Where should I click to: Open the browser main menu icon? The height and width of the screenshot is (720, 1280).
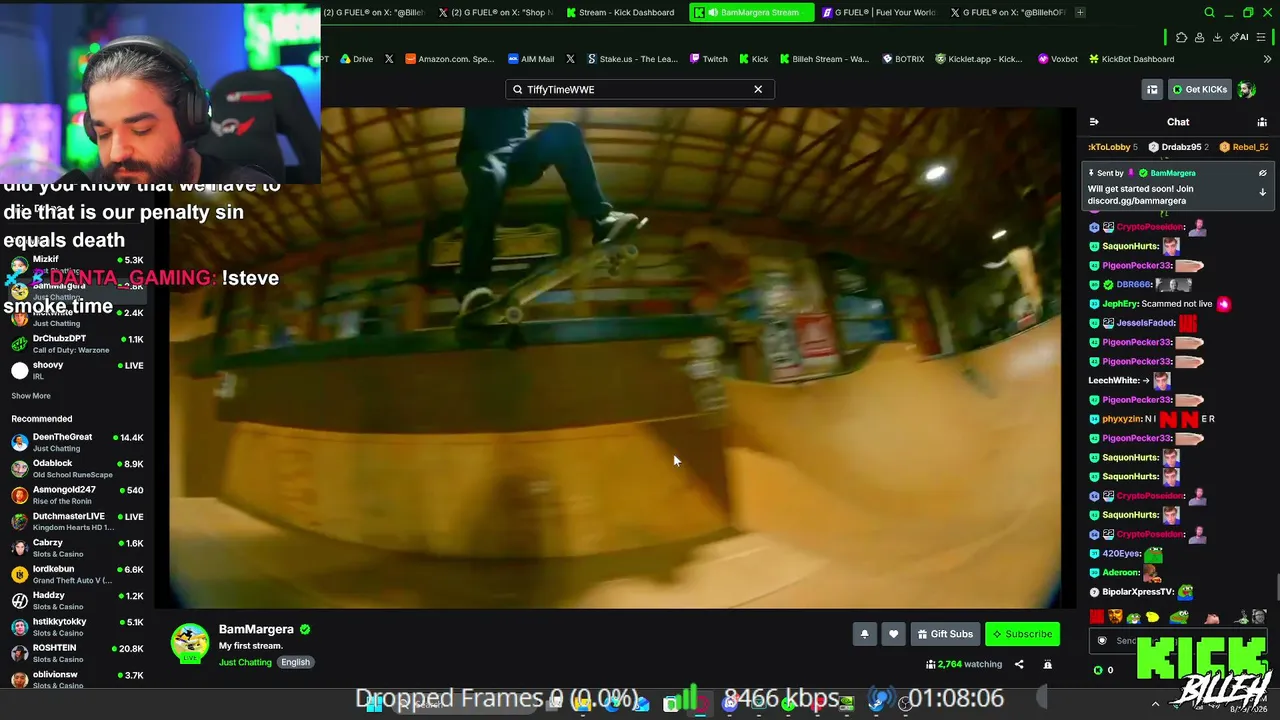[1262, 37]
